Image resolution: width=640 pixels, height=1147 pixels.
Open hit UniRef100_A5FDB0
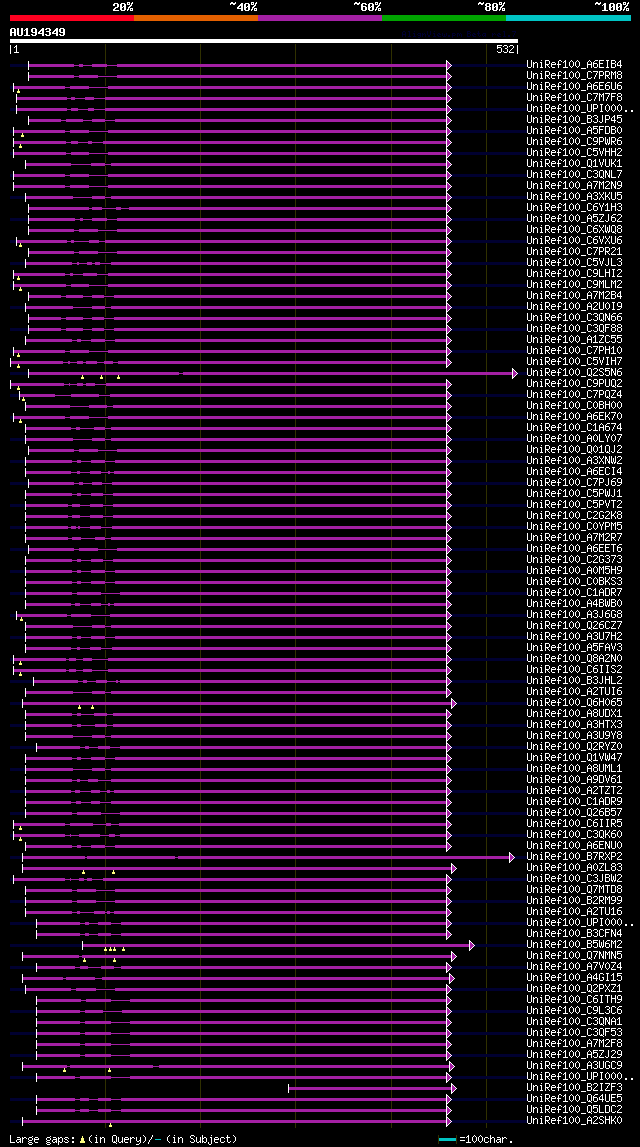tap(574, 130)
